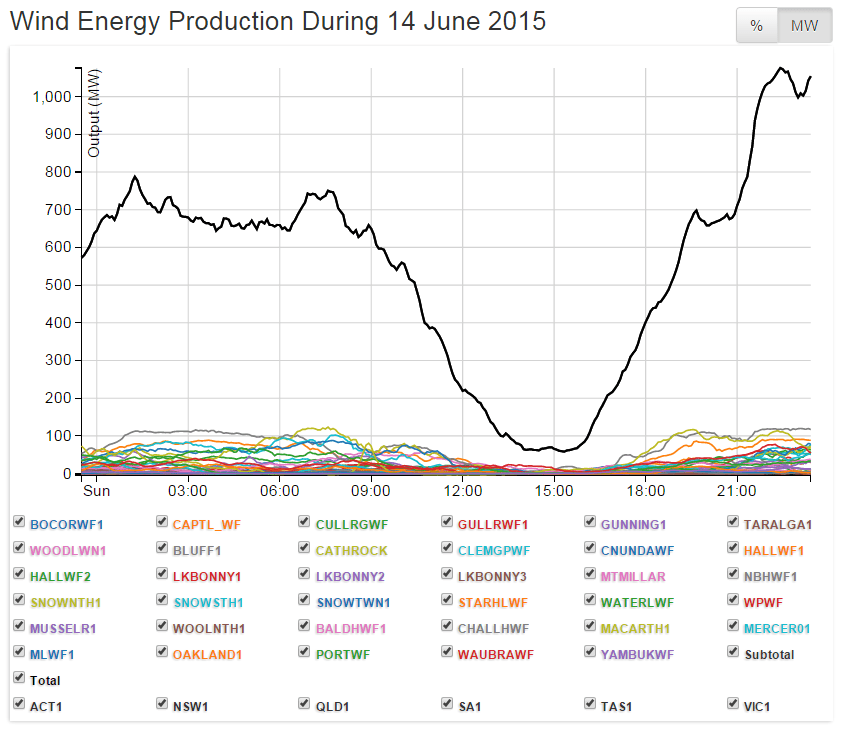
Task: Toggle the OAKLAND1 checkbox
Action: click(x=162, y=653)
